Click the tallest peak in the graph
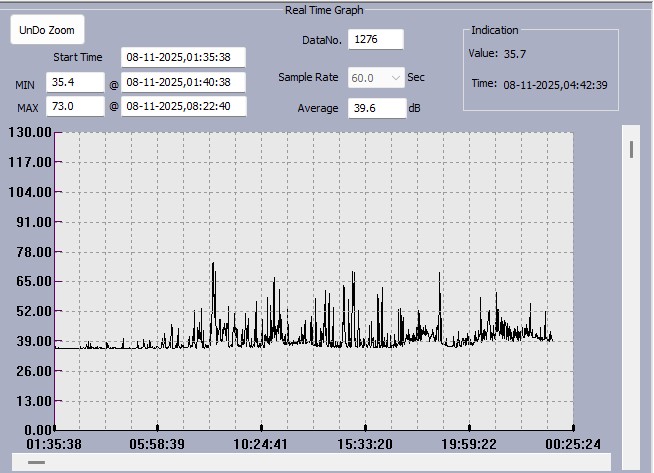 click(213, 264)
